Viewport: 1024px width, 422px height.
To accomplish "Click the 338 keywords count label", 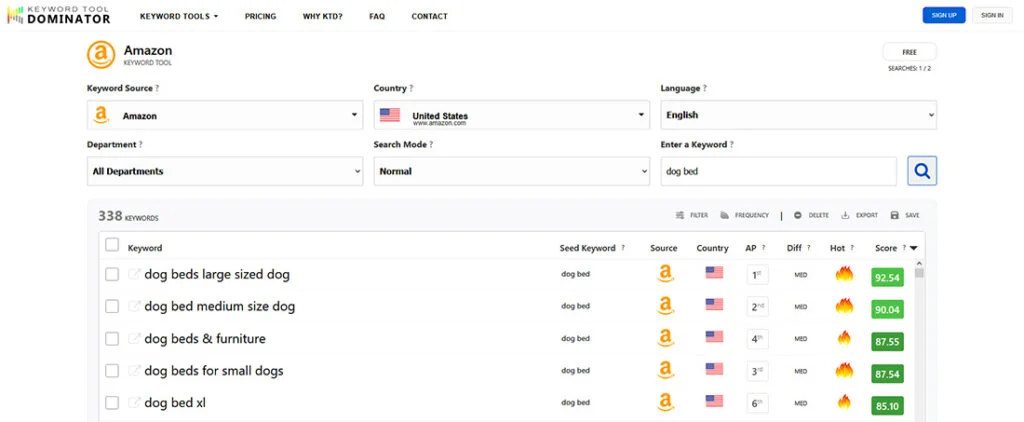I will point(128,216).
